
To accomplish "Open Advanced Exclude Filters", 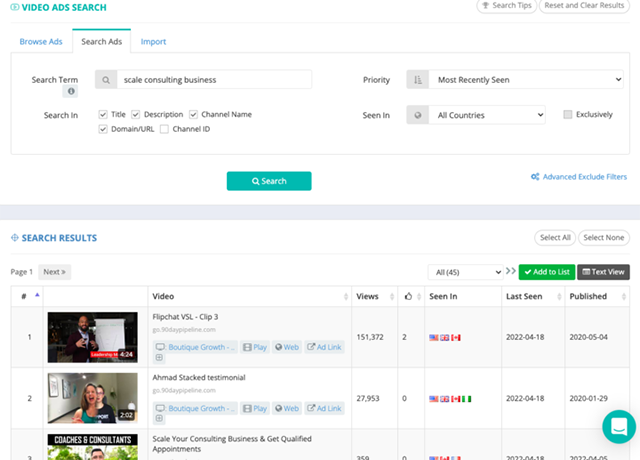I will tap(579, 177).
